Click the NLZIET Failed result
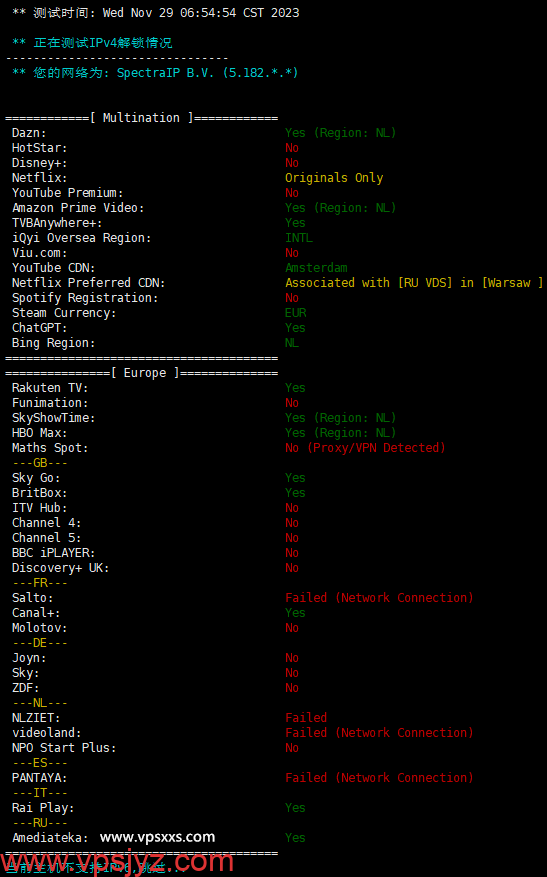The width and height of the screenshot is (547, 877). pos(306,718)
